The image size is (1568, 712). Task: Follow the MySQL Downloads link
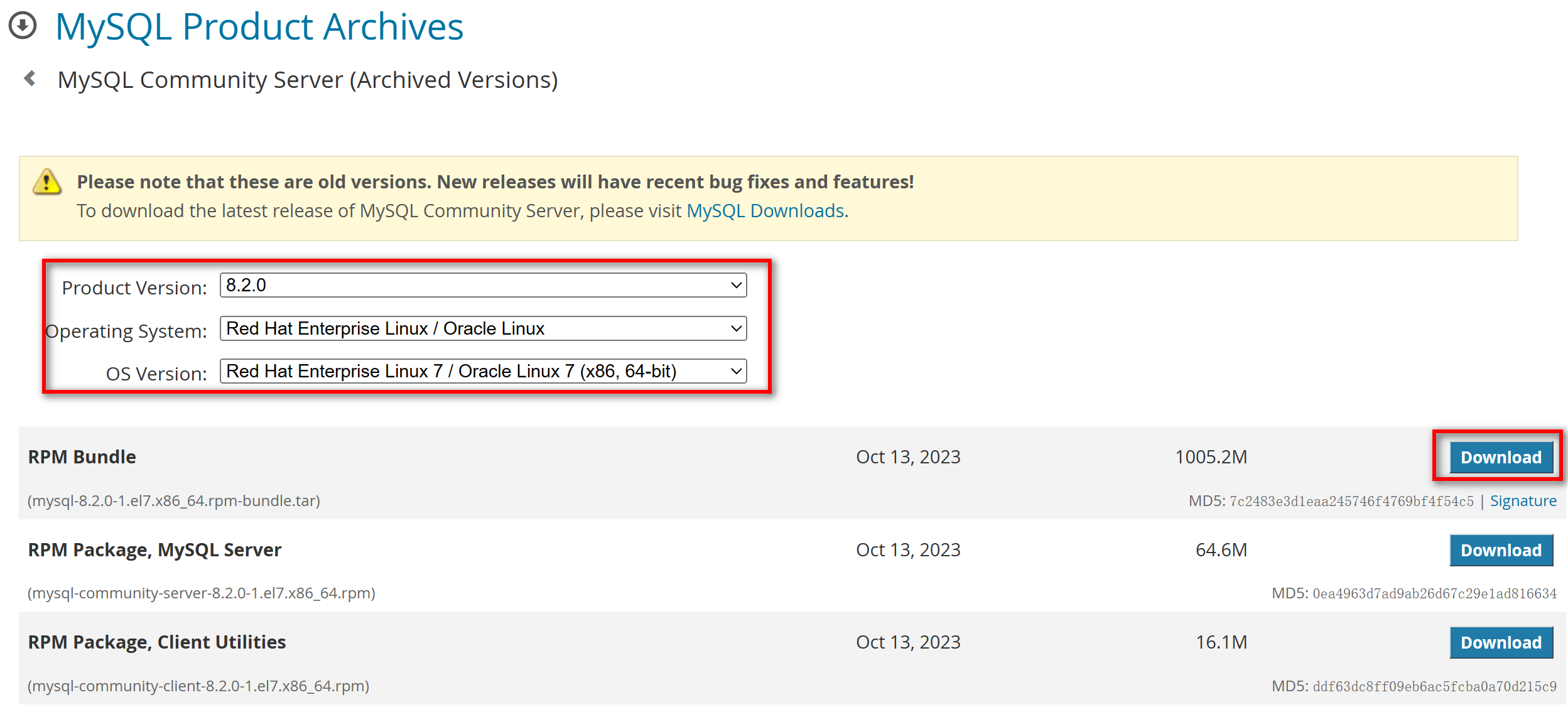click(x=765, y=211)
